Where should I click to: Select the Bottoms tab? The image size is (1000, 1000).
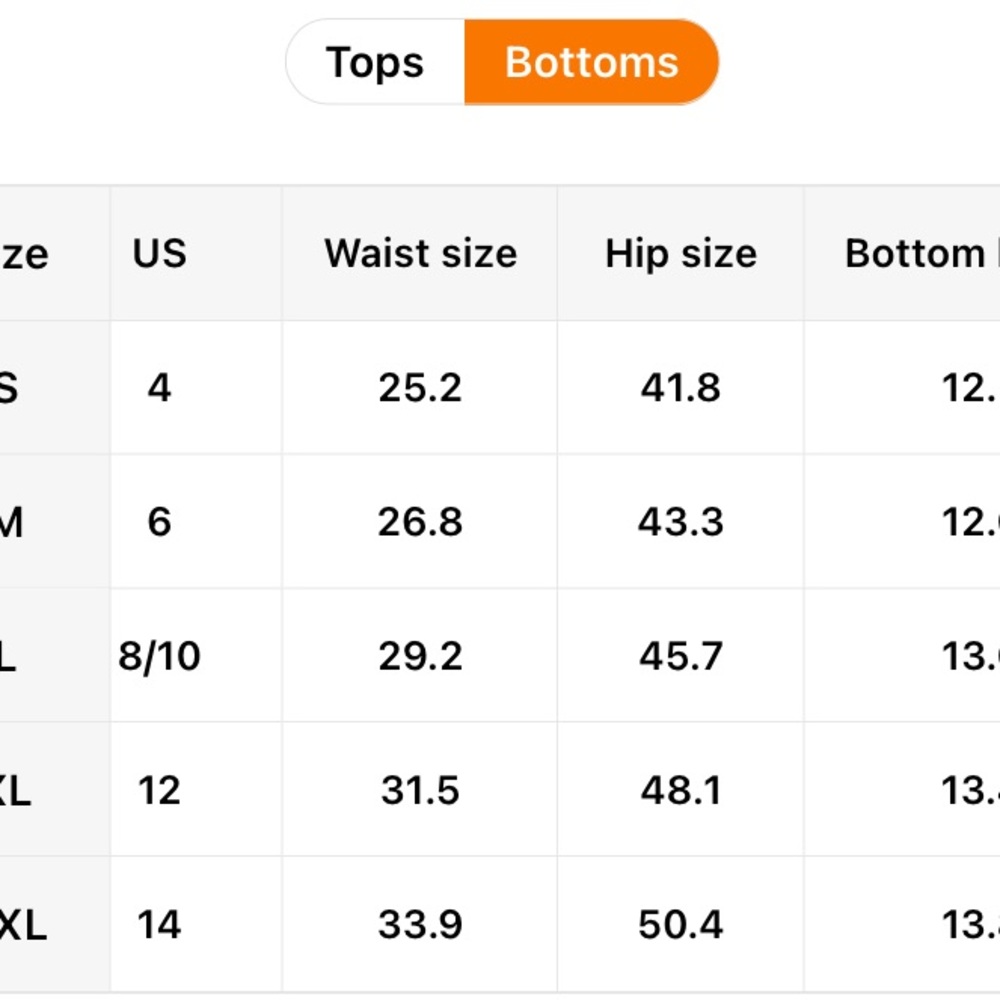pyautogui.click(x=591, y=62)
